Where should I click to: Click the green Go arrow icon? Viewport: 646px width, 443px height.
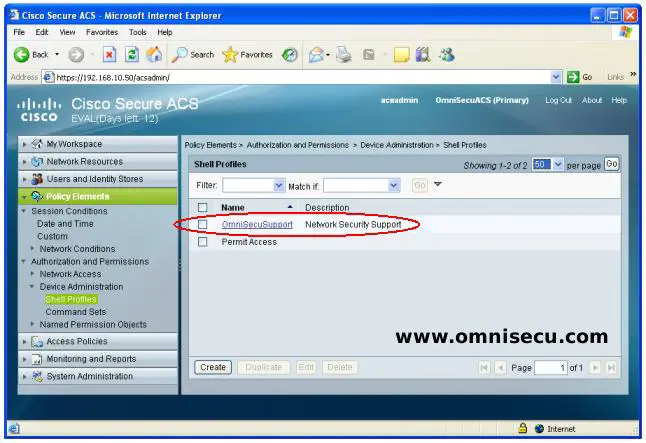pos(573,77)
